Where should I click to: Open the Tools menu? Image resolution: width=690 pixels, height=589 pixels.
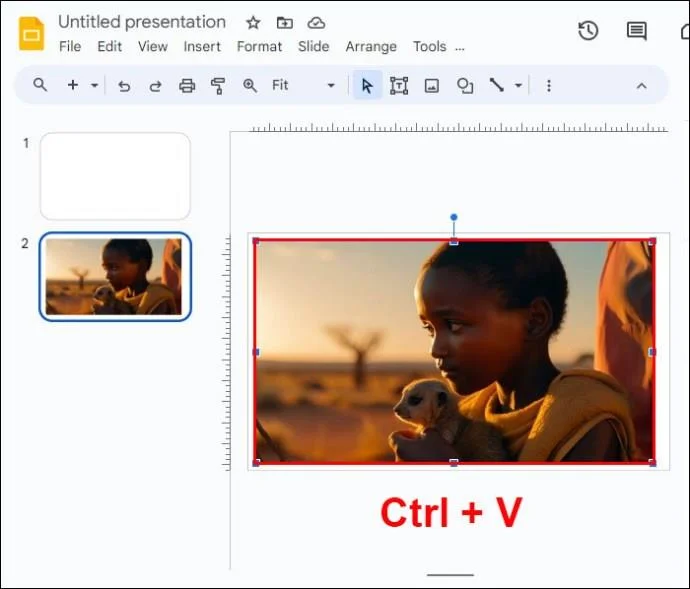pos(429,47)
